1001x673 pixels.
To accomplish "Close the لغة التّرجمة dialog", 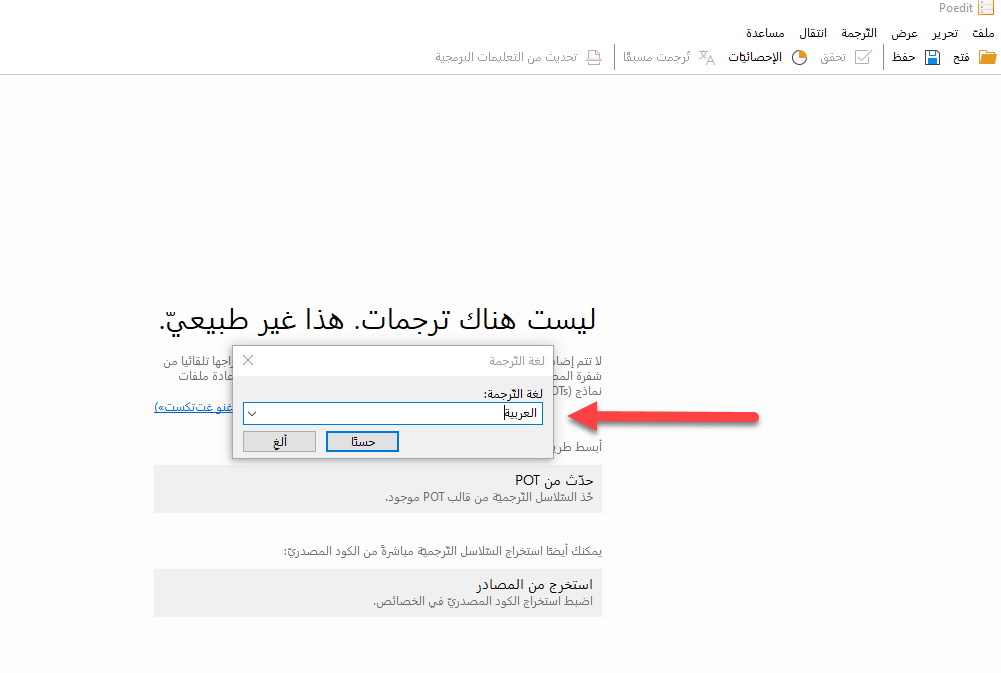I will coord(248,361).
